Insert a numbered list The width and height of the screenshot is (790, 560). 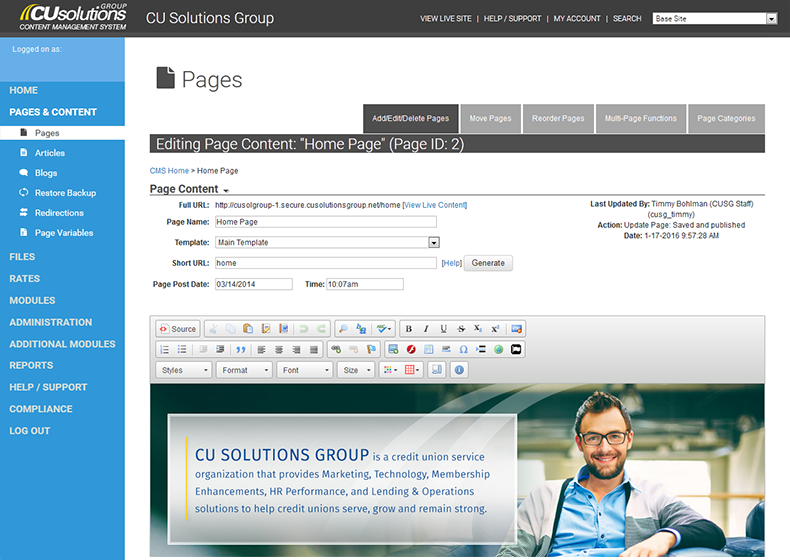click(x=165, y=349)
